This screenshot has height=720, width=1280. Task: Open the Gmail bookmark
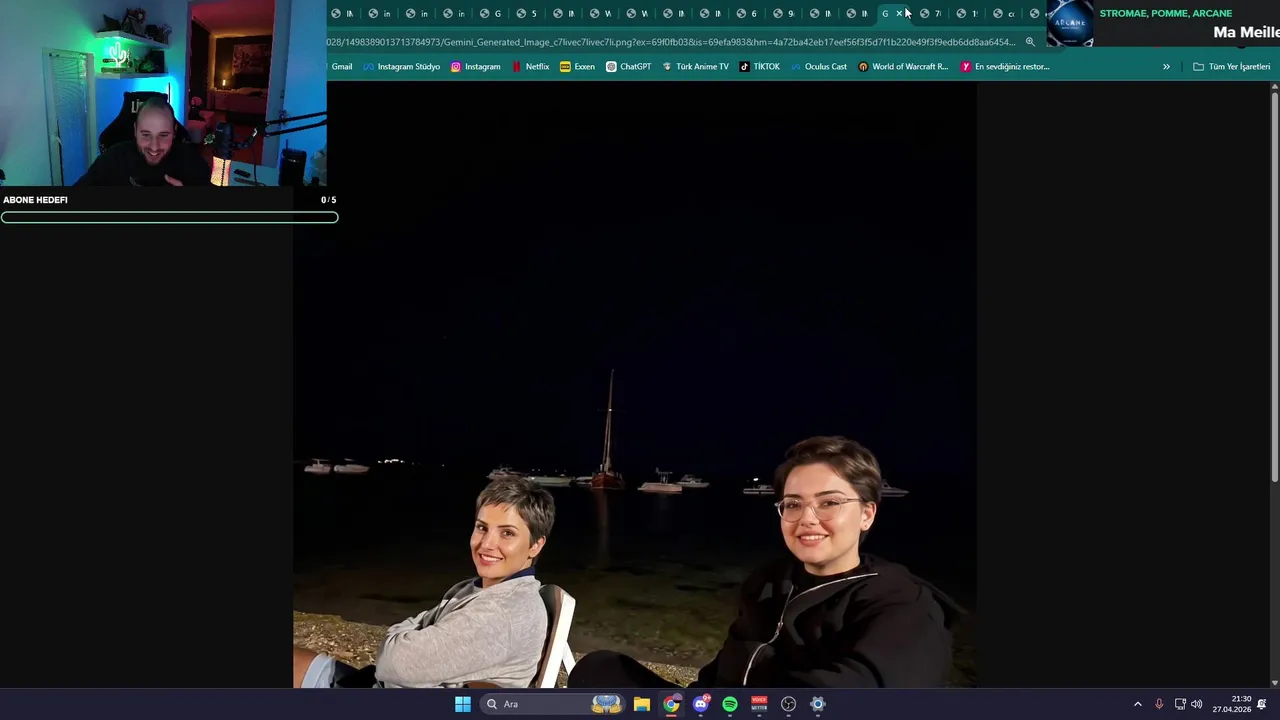(x=342, y=67)
